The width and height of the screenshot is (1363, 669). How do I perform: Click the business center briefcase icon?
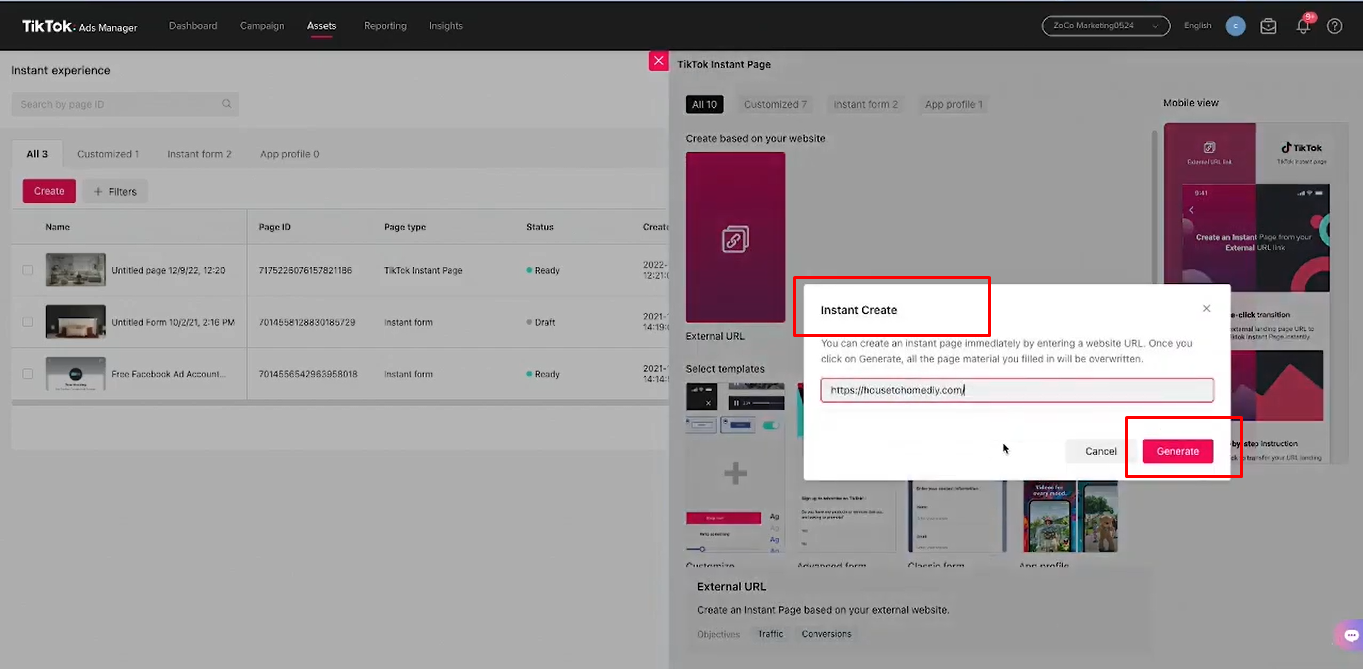click(1268, 26)
